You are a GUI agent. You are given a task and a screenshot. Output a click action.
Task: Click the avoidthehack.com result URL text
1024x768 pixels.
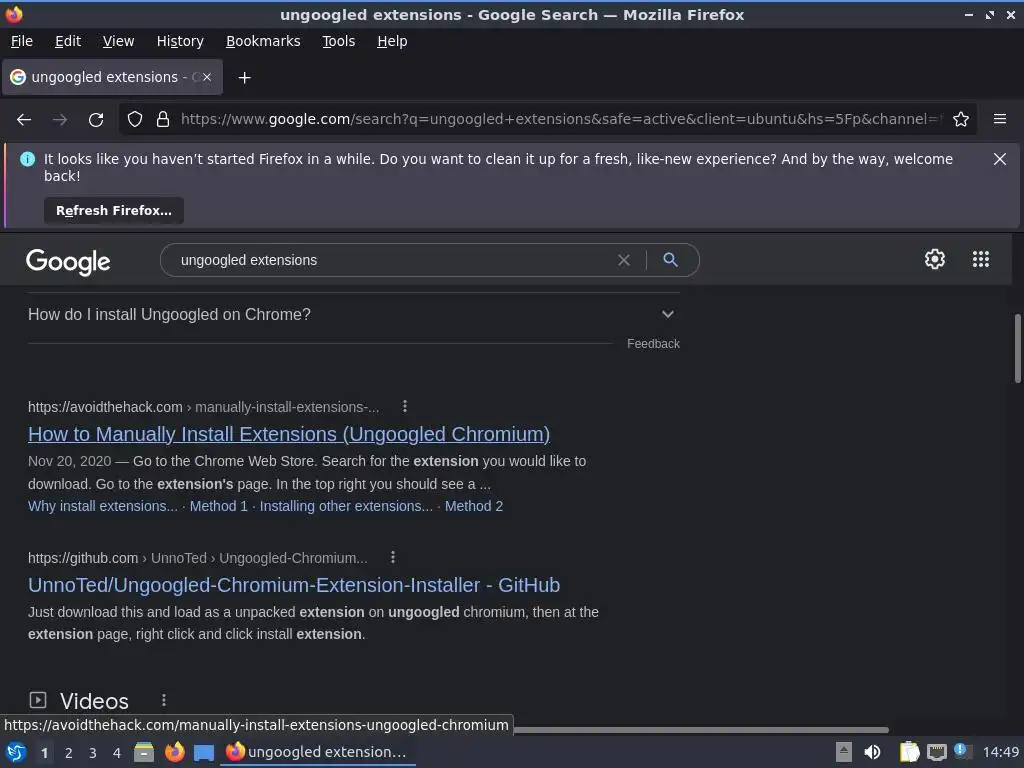203,407
